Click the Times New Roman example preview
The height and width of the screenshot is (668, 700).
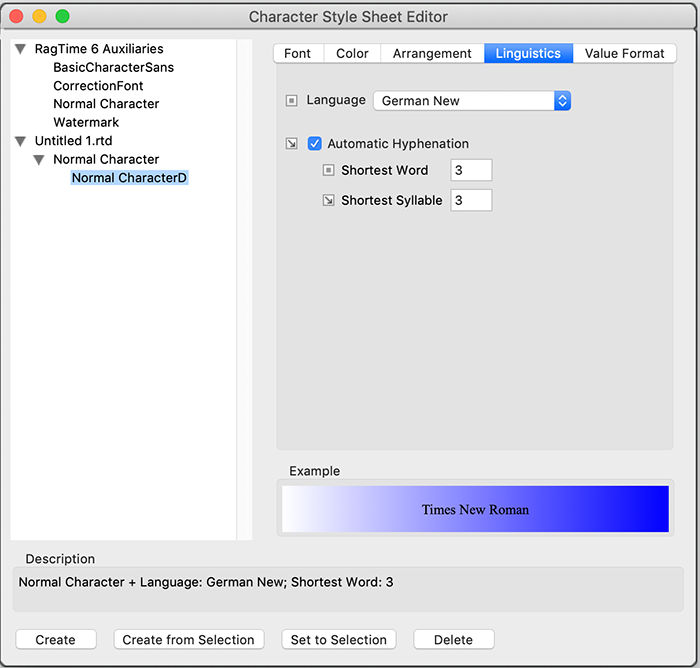click(475, 509)
